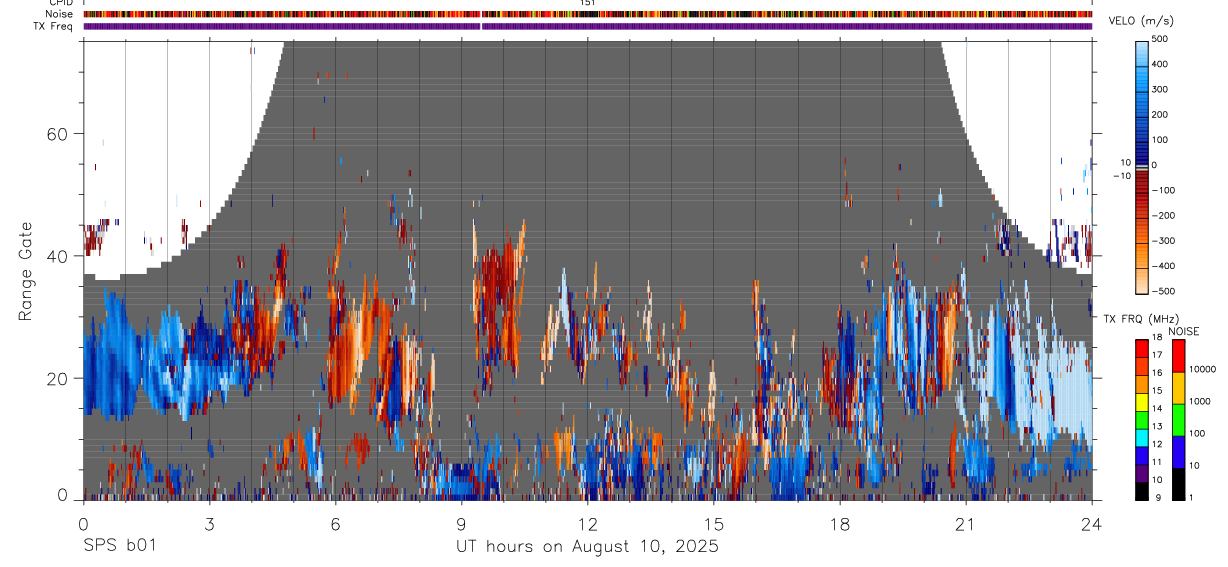This screenshot has width=1228, height=567.
Task: Select the 300 label on velocity scale
Action: click(x=1160, y=89)
